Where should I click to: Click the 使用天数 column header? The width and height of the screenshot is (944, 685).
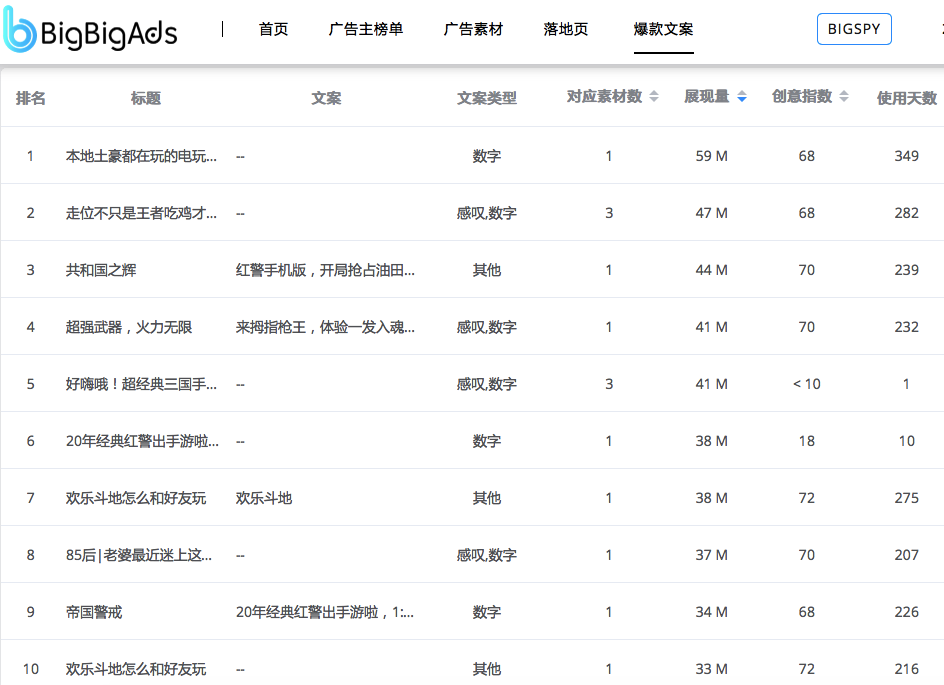(906, 98)
